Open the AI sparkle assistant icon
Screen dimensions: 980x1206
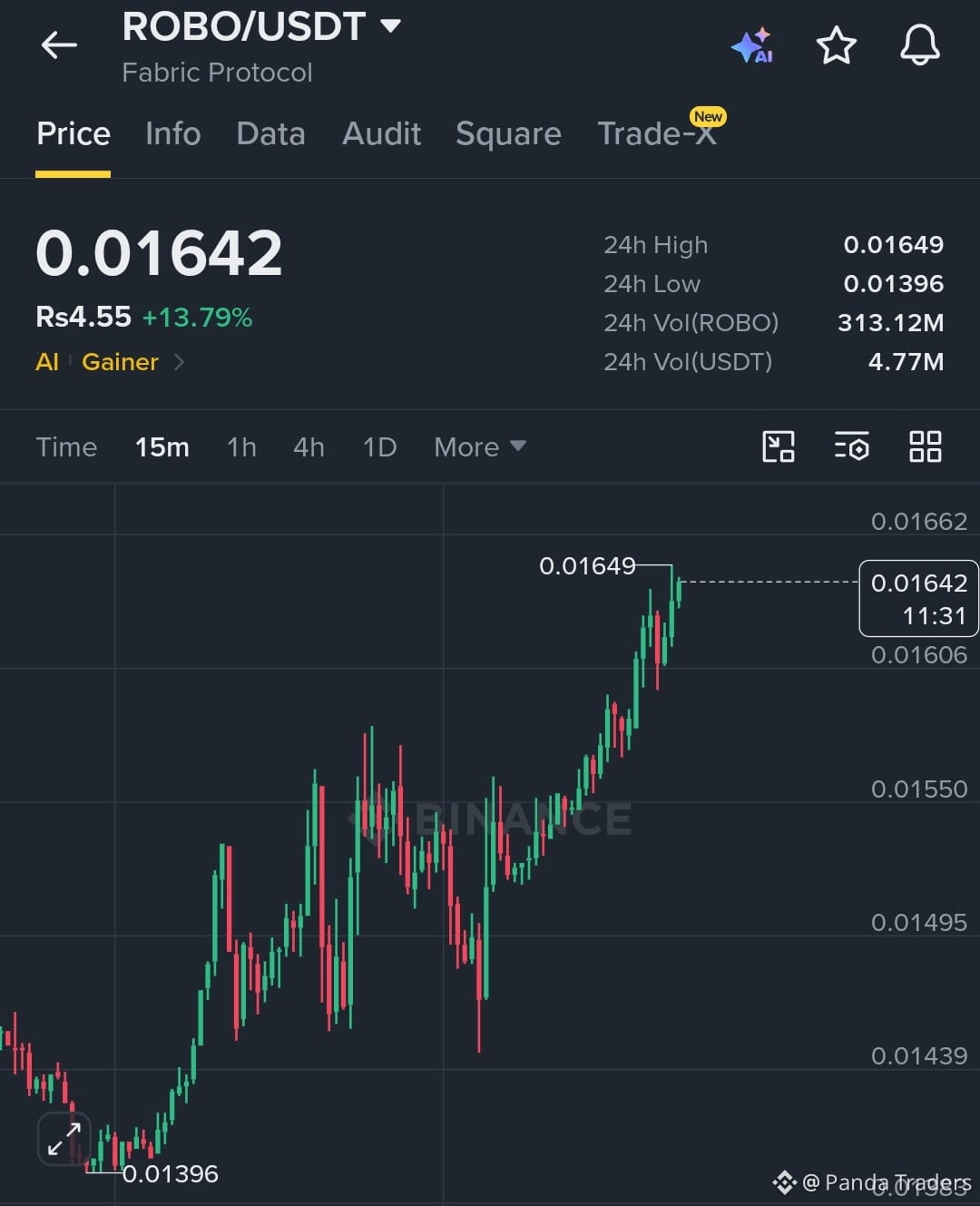click(752, 45)
